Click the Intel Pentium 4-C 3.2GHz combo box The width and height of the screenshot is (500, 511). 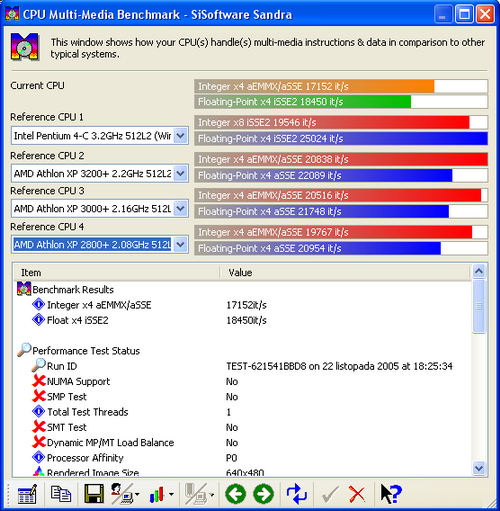[100, 136]
